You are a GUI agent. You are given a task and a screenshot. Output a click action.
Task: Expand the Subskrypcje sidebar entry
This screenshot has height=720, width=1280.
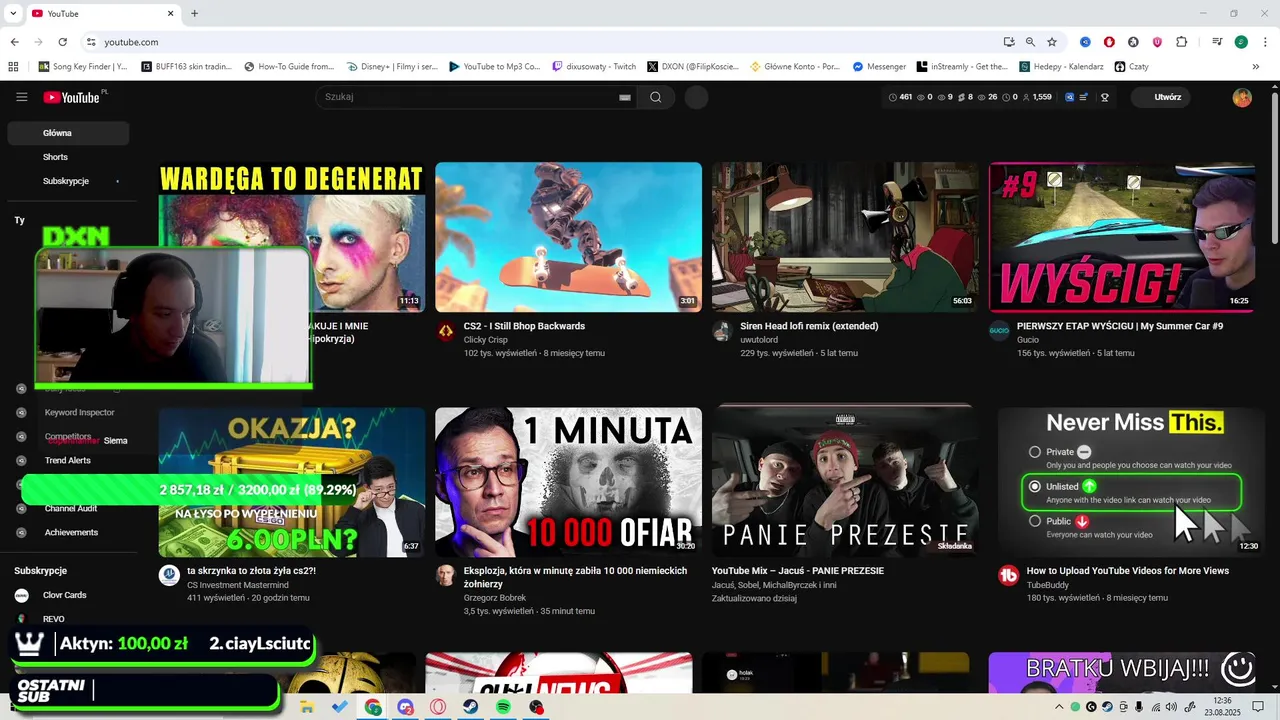[x=68, y=181]
